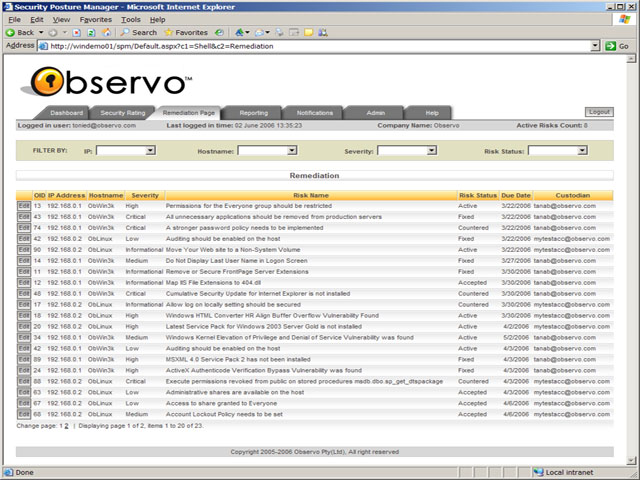Open the Favorites star toolbar button

pyautogui.click(x=186, y=33)
